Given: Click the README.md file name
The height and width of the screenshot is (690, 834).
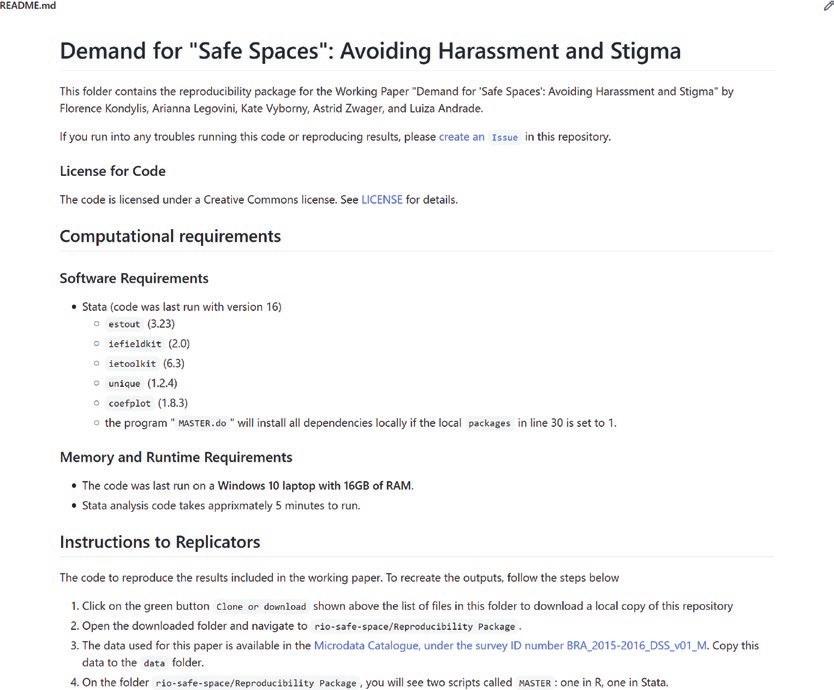Looking at the screenshot, I should [28, 6].
